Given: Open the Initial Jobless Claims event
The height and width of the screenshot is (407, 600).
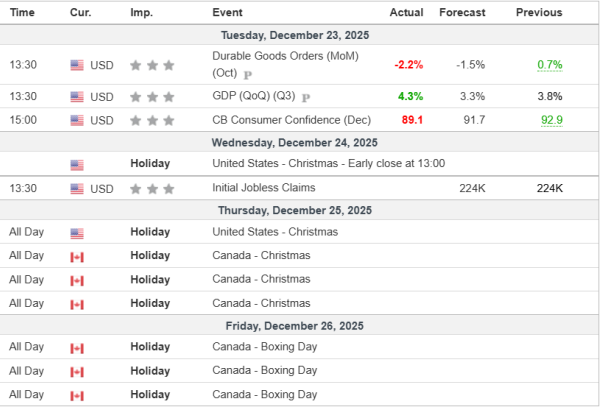Looking at the screenshot, I should pyautogui.click(x=264, y=188).
